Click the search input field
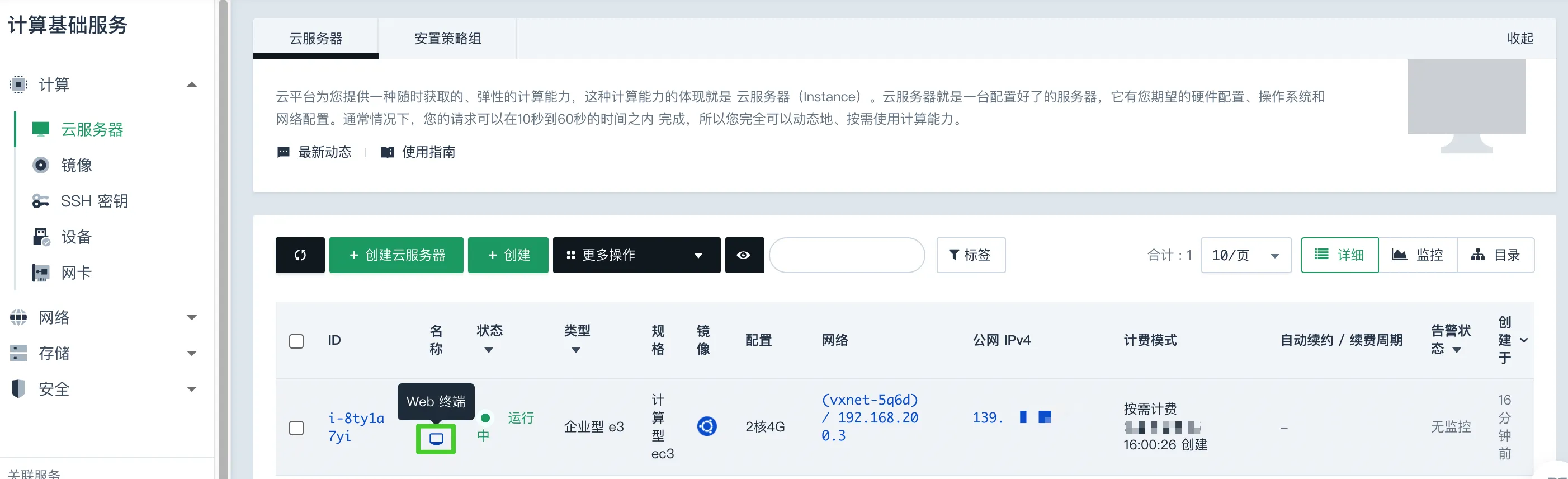Screen dimensions: 1568x479 coord(847,255)
